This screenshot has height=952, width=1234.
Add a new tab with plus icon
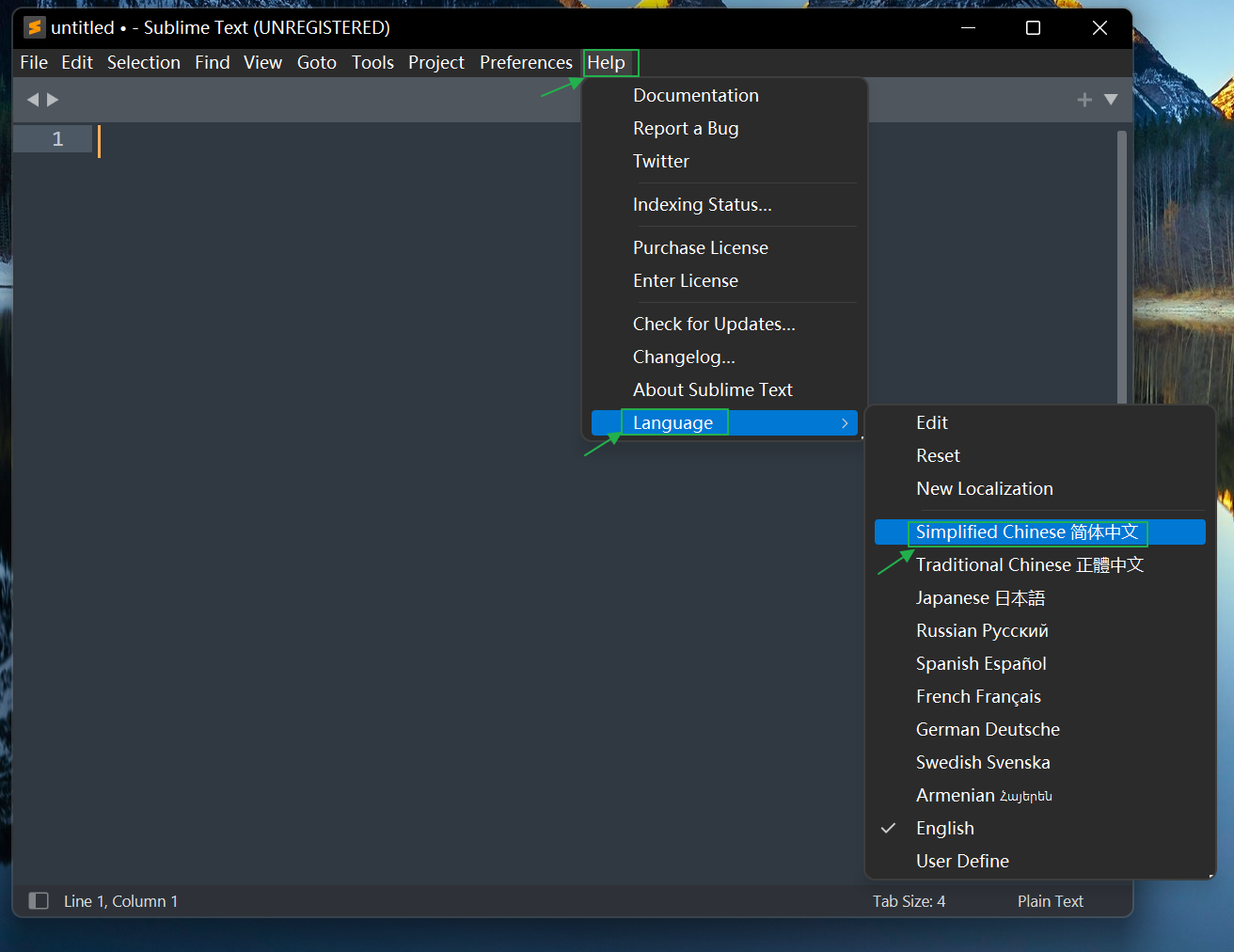coord(1084,100)
